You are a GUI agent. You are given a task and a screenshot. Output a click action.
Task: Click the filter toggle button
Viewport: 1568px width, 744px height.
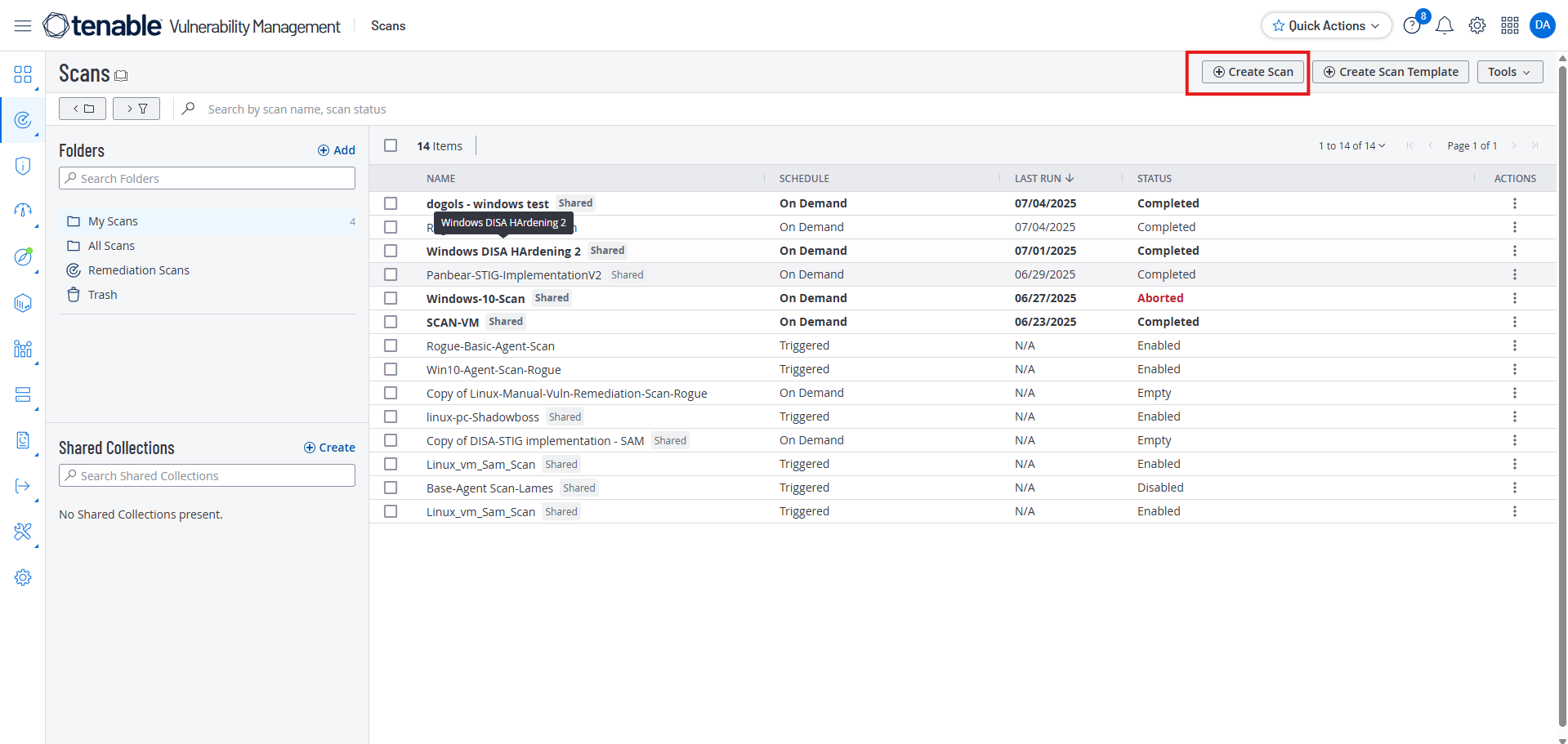click(x=136, y=109)
